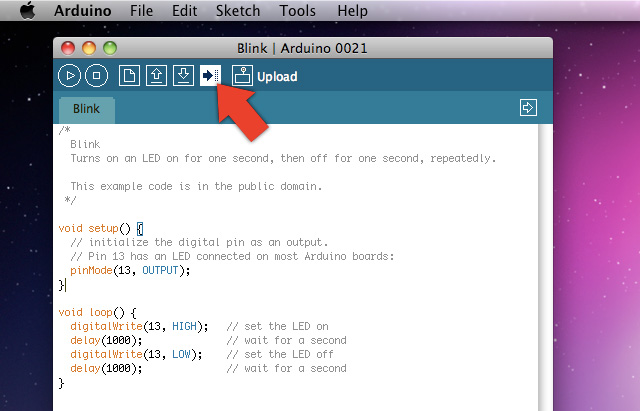Upload the sketch to the I/O board
Image resolution: width=640 pixels, height=411 pixels.
210,75
